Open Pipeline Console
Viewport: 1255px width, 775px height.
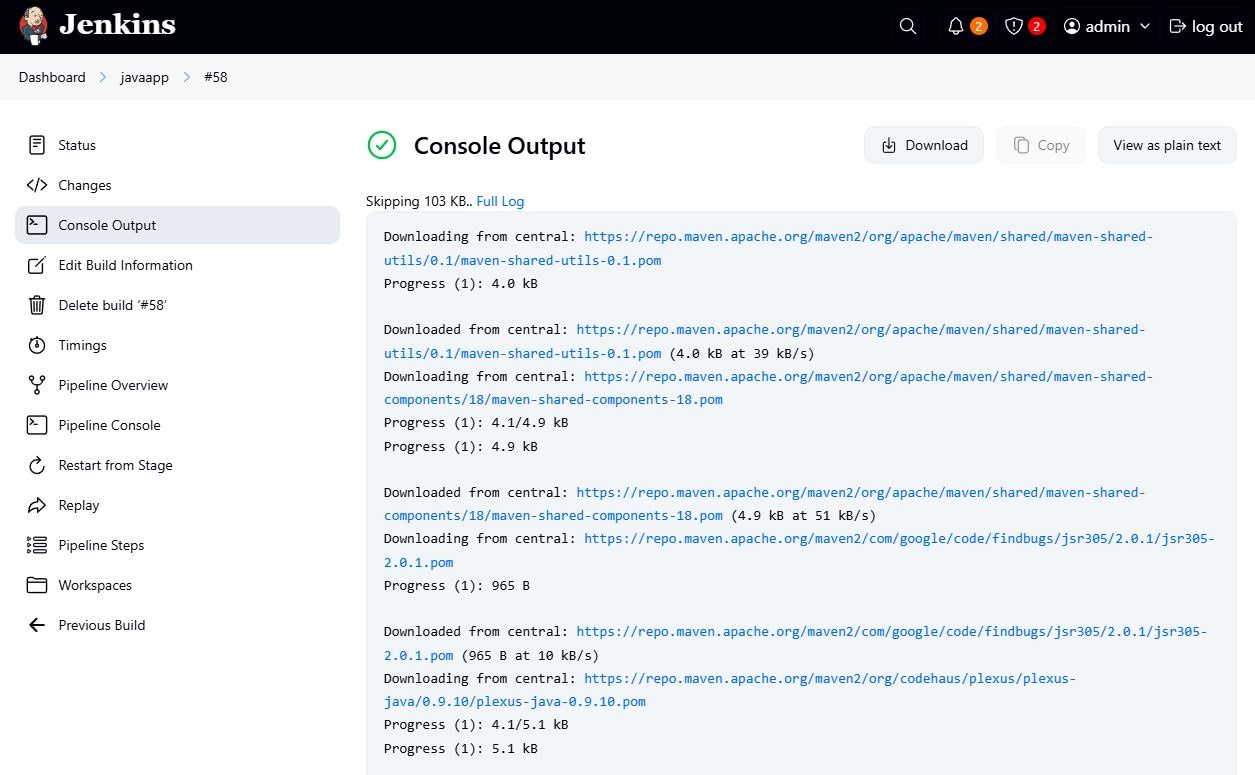pyautogui.click(x=177, y=425)
